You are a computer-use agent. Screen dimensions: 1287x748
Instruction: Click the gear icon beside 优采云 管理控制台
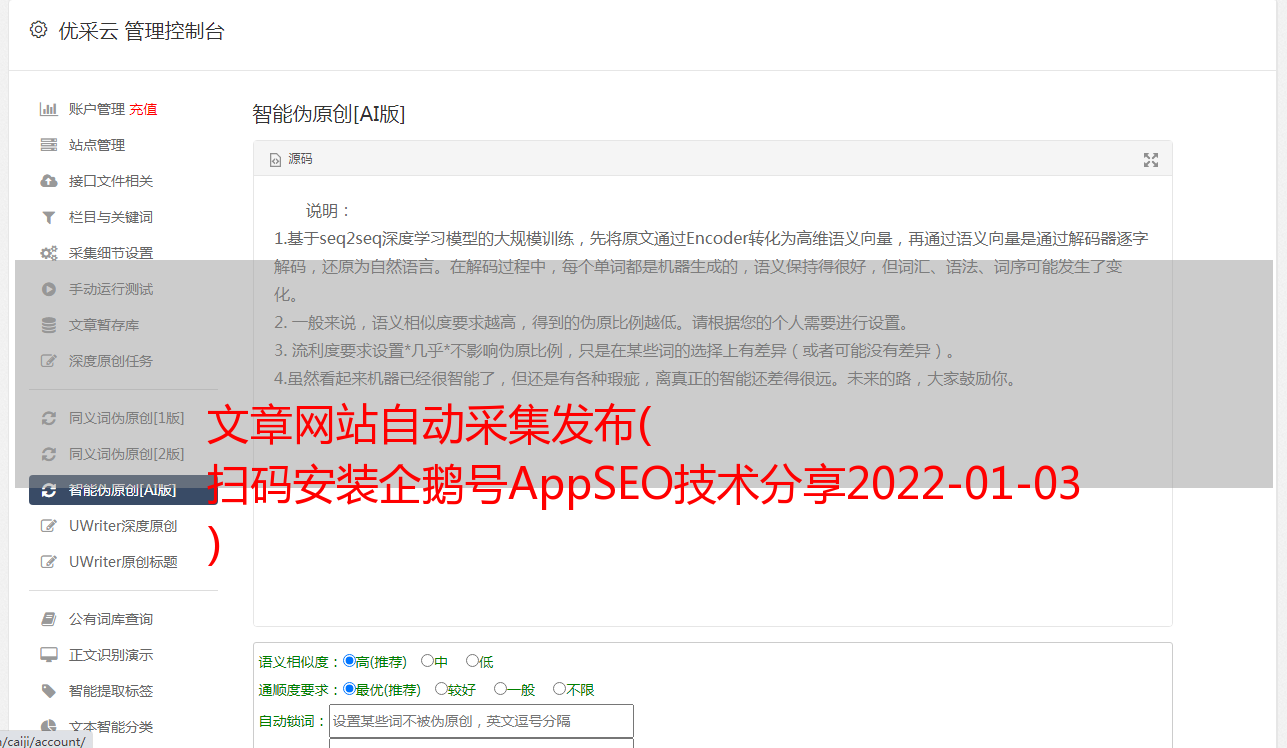click(38, 30)
